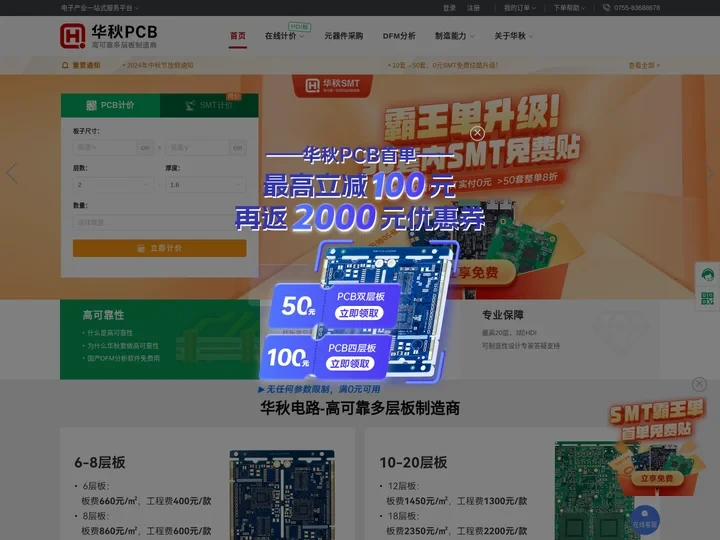Click the 华秋PCB logo

[x=109, y=36]
